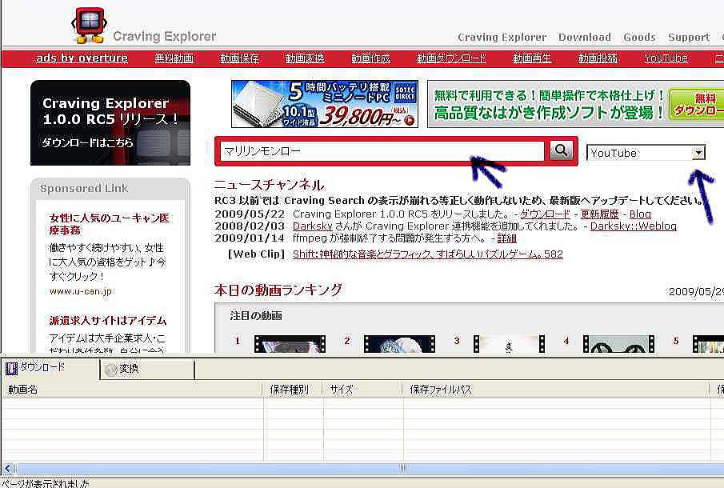
Task: Click the YouTube link in red bar
Action: point(666,58)
